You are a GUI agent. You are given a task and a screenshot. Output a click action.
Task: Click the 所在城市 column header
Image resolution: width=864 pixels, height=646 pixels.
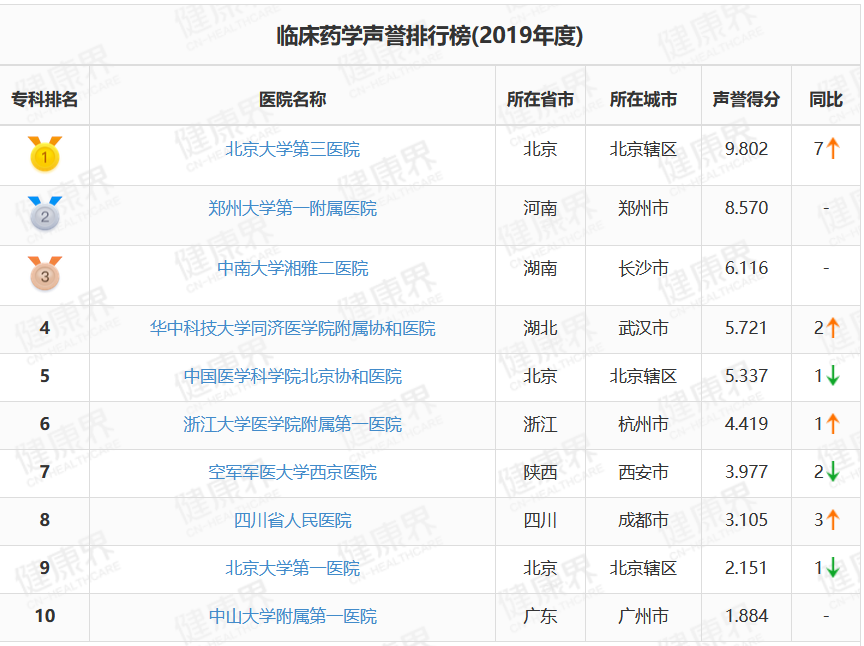(x=643, y=99)
